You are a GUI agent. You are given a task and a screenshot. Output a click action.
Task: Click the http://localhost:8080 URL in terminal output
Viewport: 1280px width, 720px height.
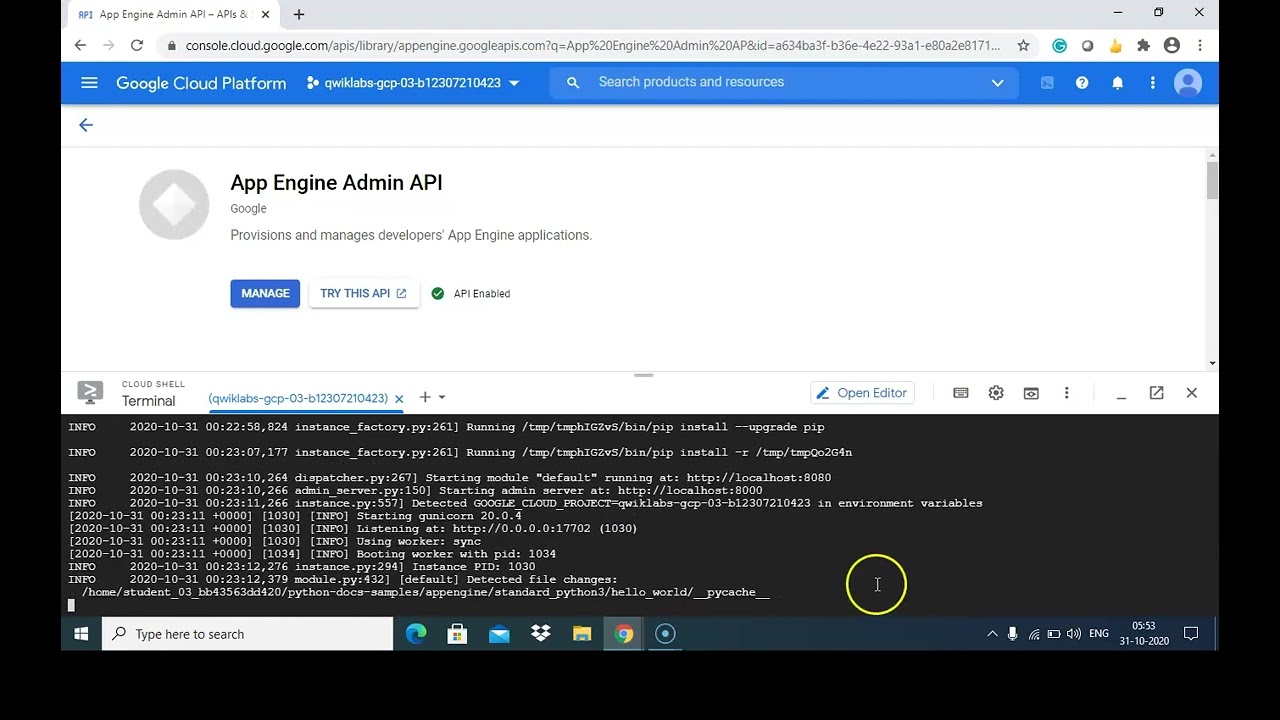(x=759, y=478)
